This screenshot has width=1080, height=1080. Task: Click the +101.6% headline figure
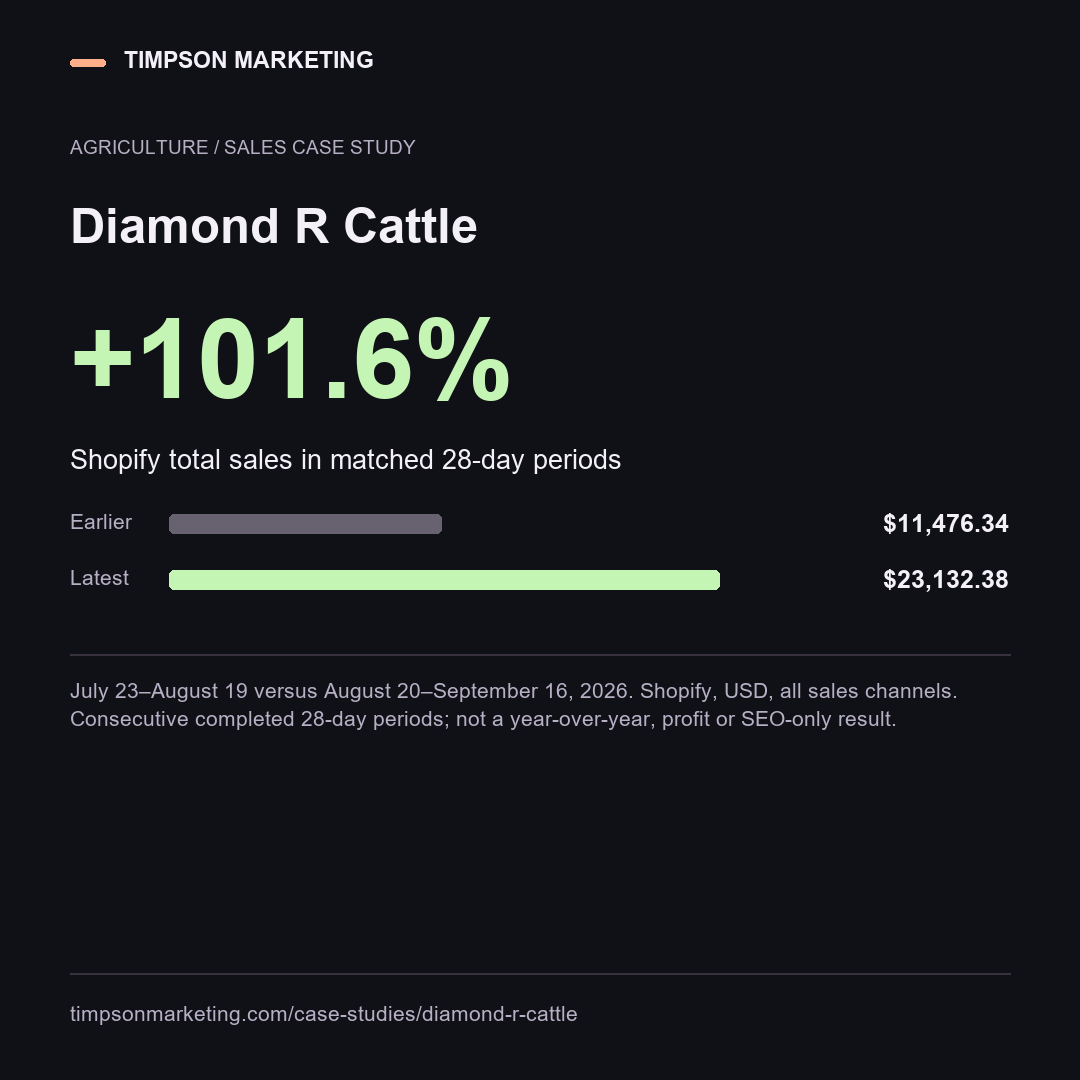point(290,358)
